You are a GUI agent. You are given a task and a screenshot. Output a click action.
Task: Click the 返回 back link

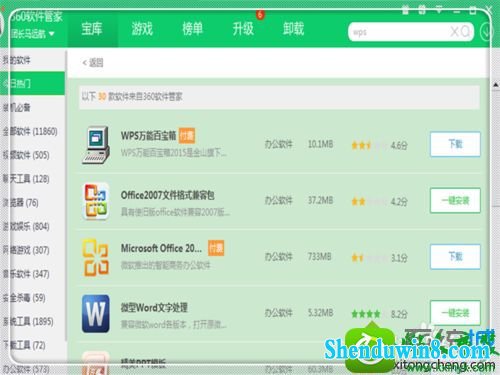[93, 62]
